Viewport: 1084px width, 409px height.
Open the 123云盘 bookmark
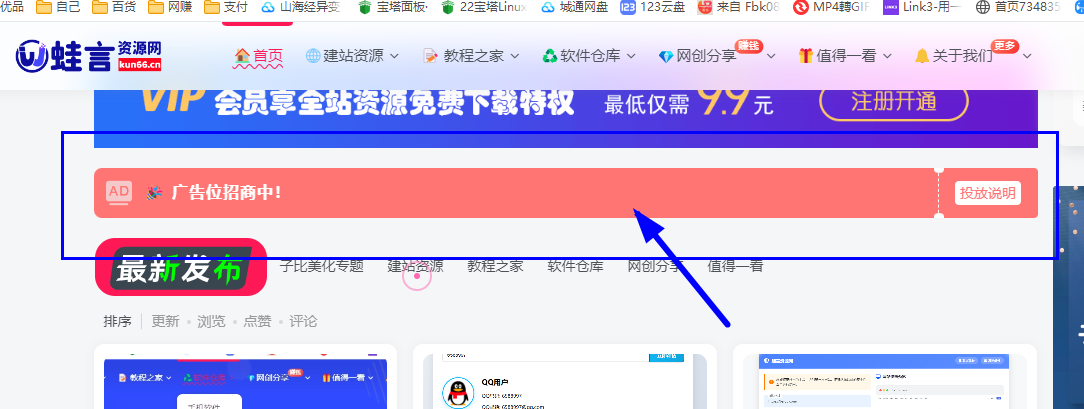click(x=651, y=8)
